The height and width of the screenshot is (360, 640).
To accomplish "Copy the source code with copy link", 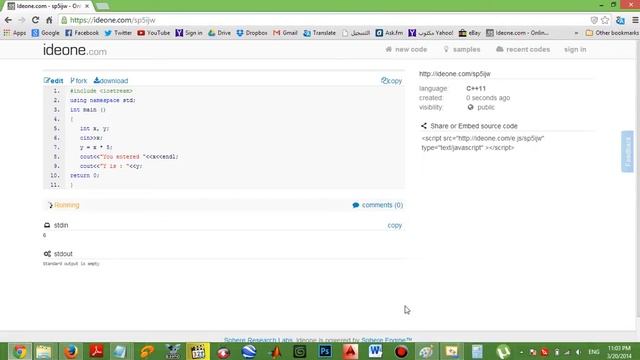I will point(391,81).
